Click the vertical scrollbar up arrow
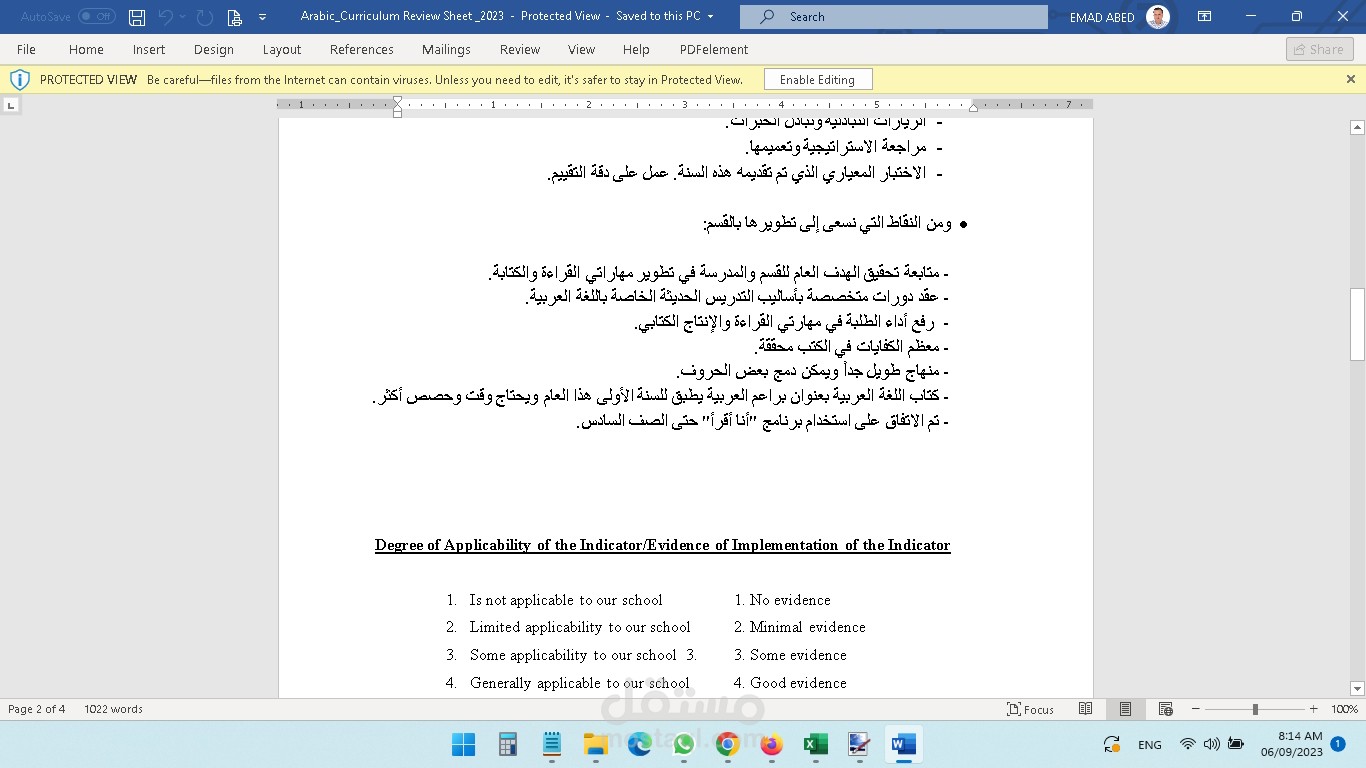Screen dimensions: 1366x768 (1357, 127)
